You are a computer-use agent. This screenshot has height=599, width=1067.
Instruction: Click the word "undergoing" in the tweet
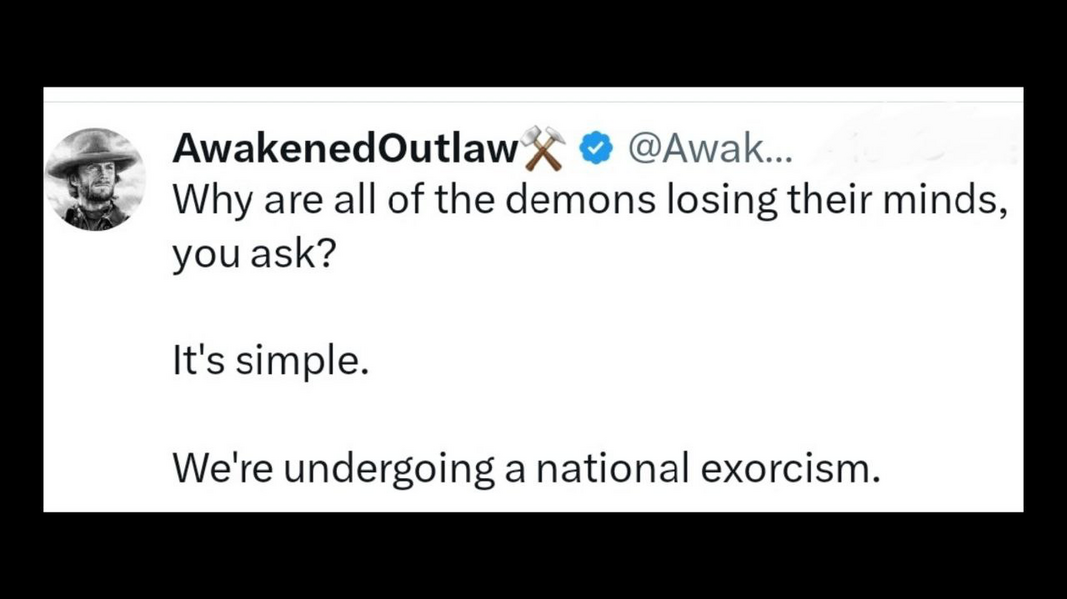[385, 467]
